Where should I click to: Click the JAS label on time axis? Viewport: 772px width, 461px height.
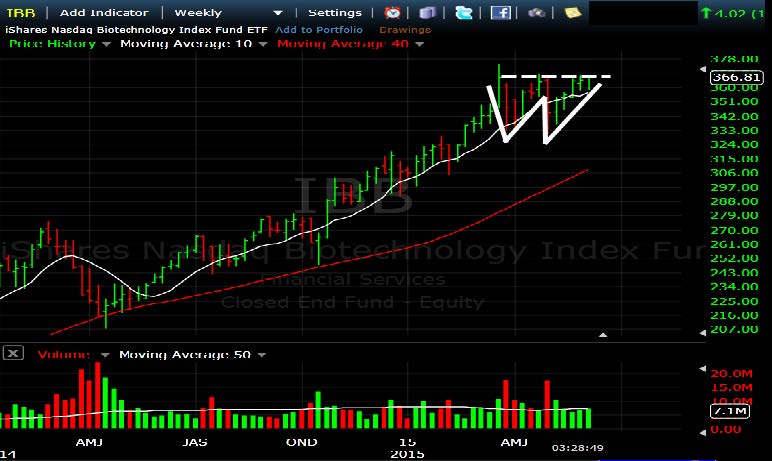point(195,442)
